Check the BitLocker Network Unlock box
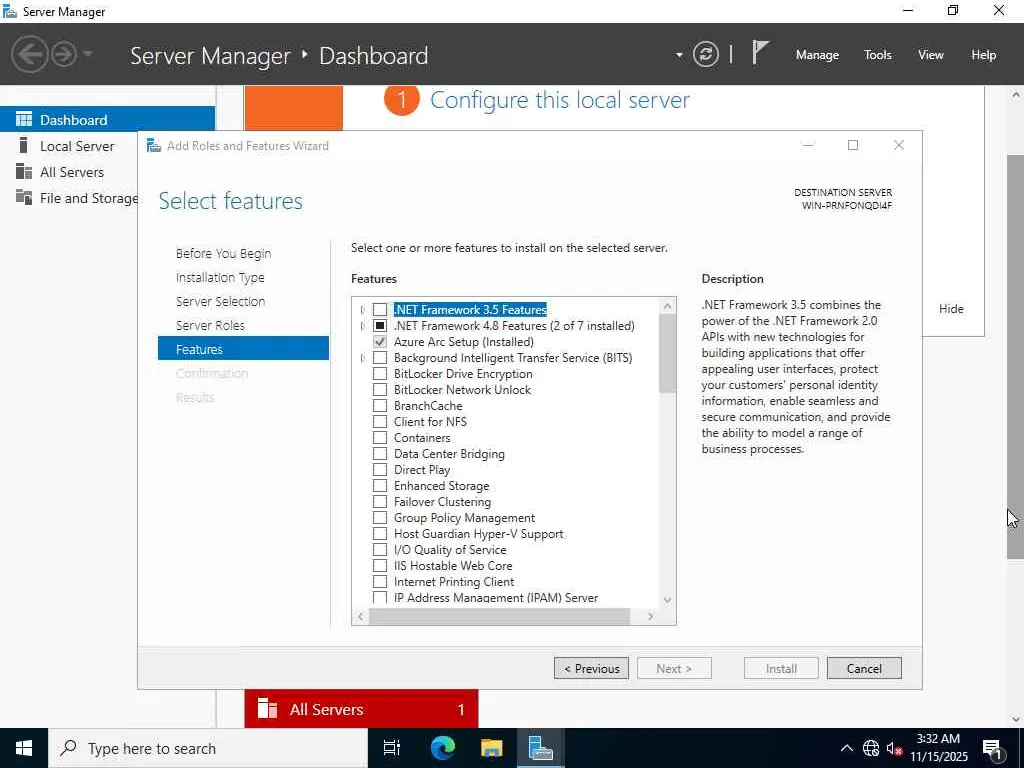This screenshot has width=1024, height=768. (x=380, y=389)
